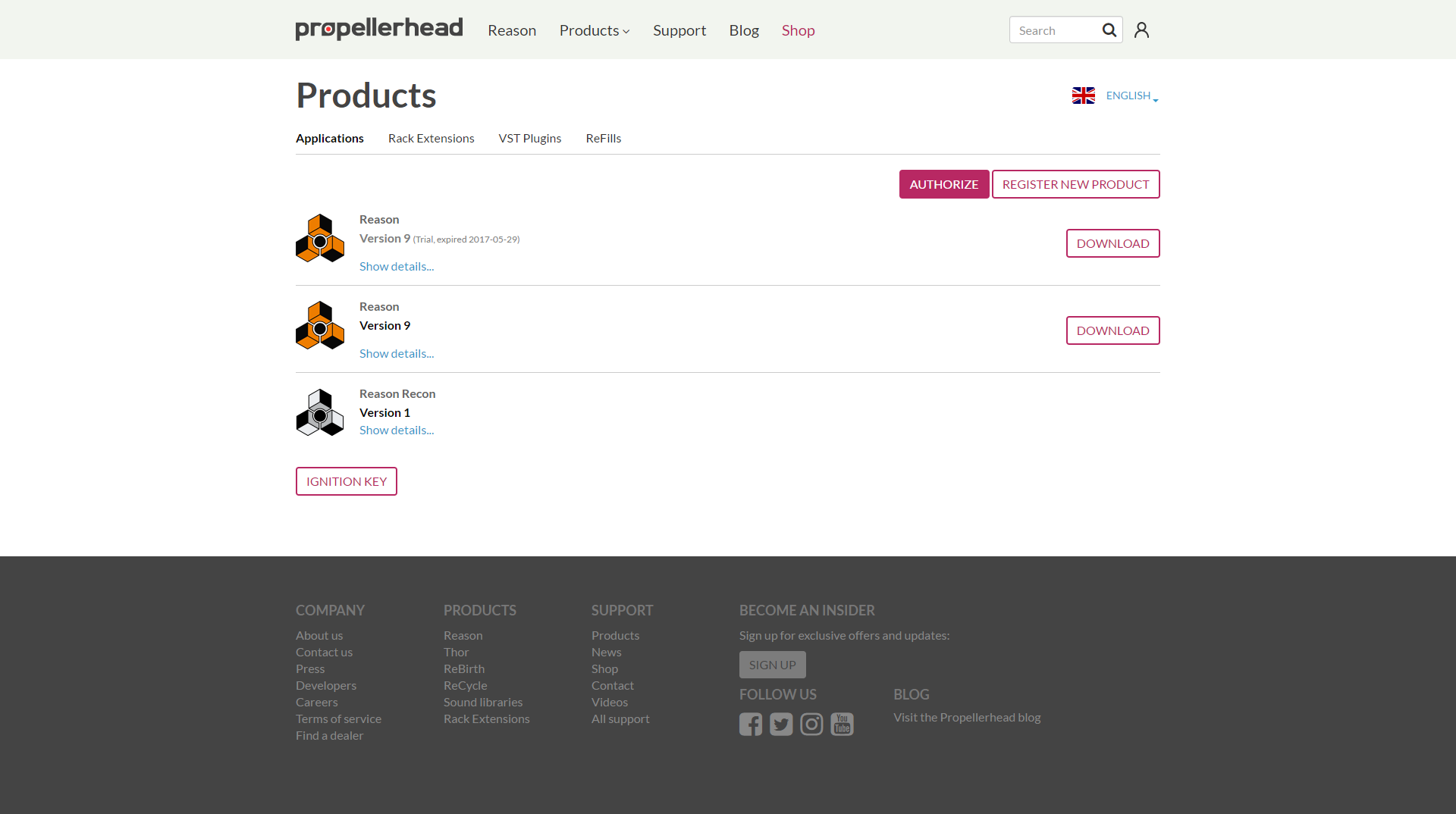
Task: Open the Blog navigation item
Action: (x=744, y=30)
